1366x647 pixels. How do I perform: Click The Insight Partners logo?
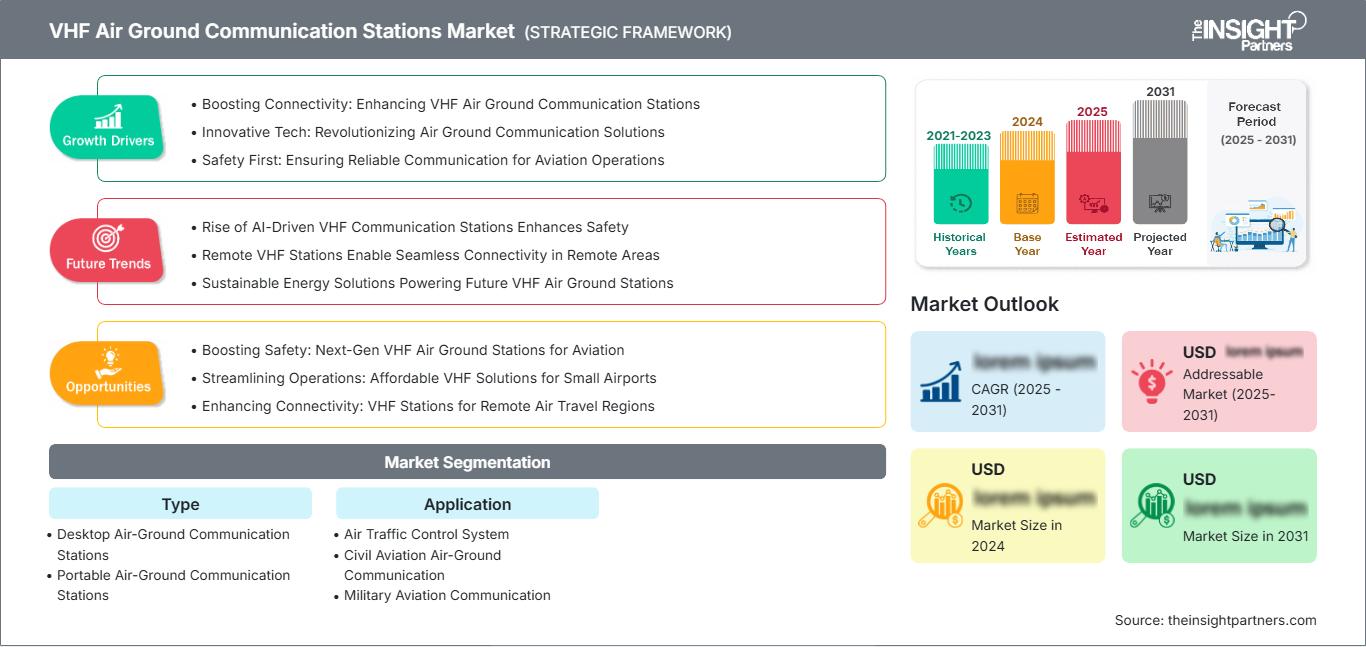[x=1248, y=30]
